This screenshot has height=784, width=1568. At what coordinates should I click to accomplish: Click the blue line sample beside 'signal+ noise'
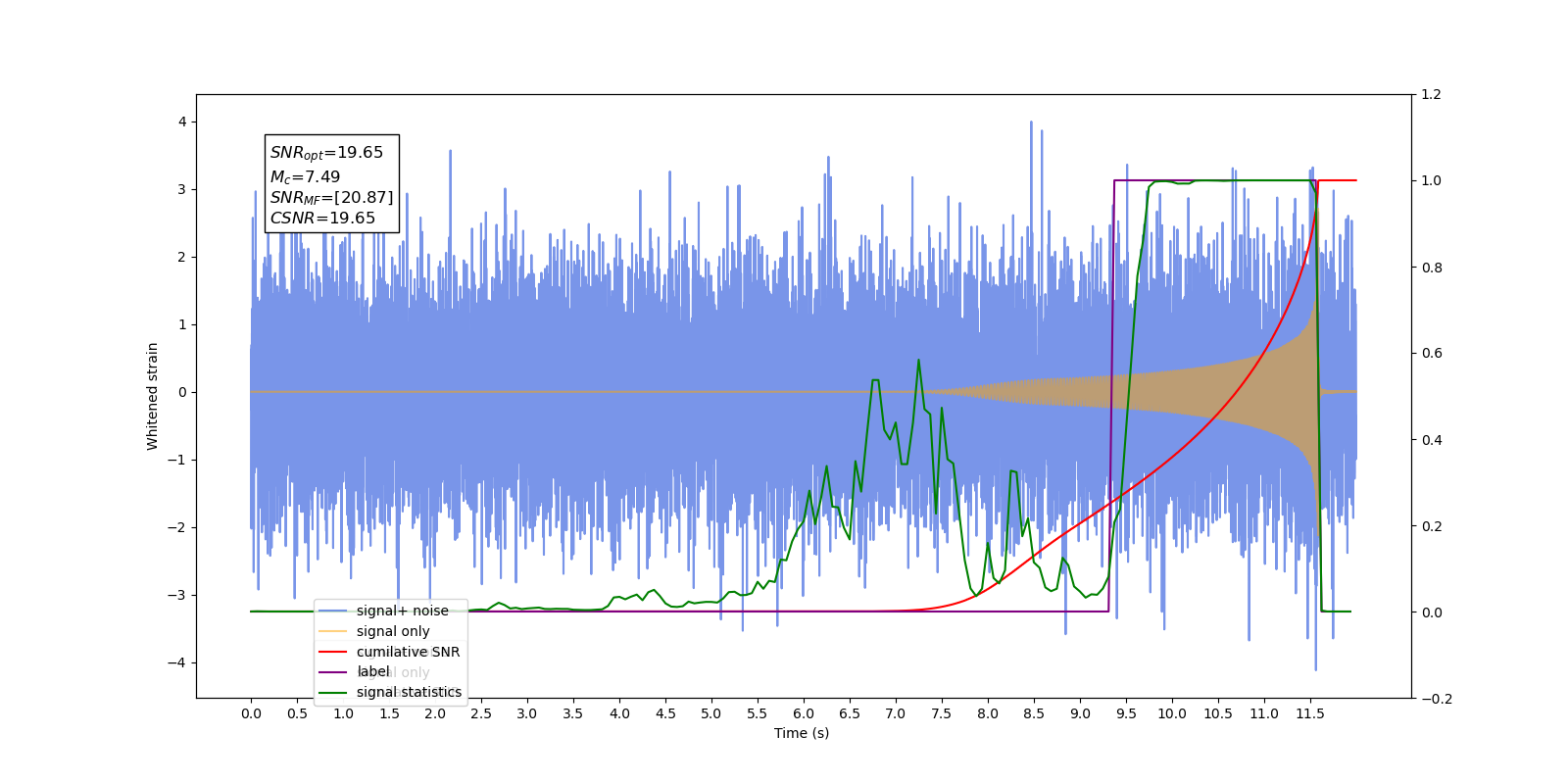[x=333, y=611]
